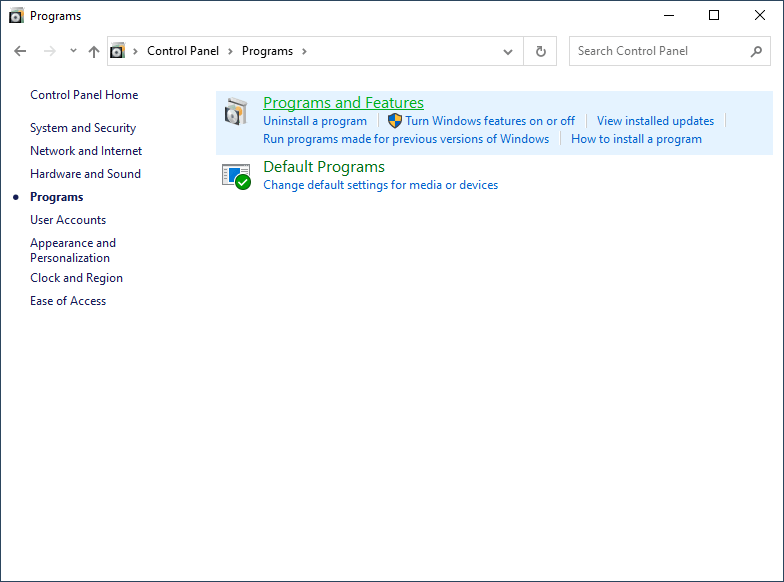This screenshot has height=582, width=784.
Task: Open How to install a program
Action: point(636,139)
